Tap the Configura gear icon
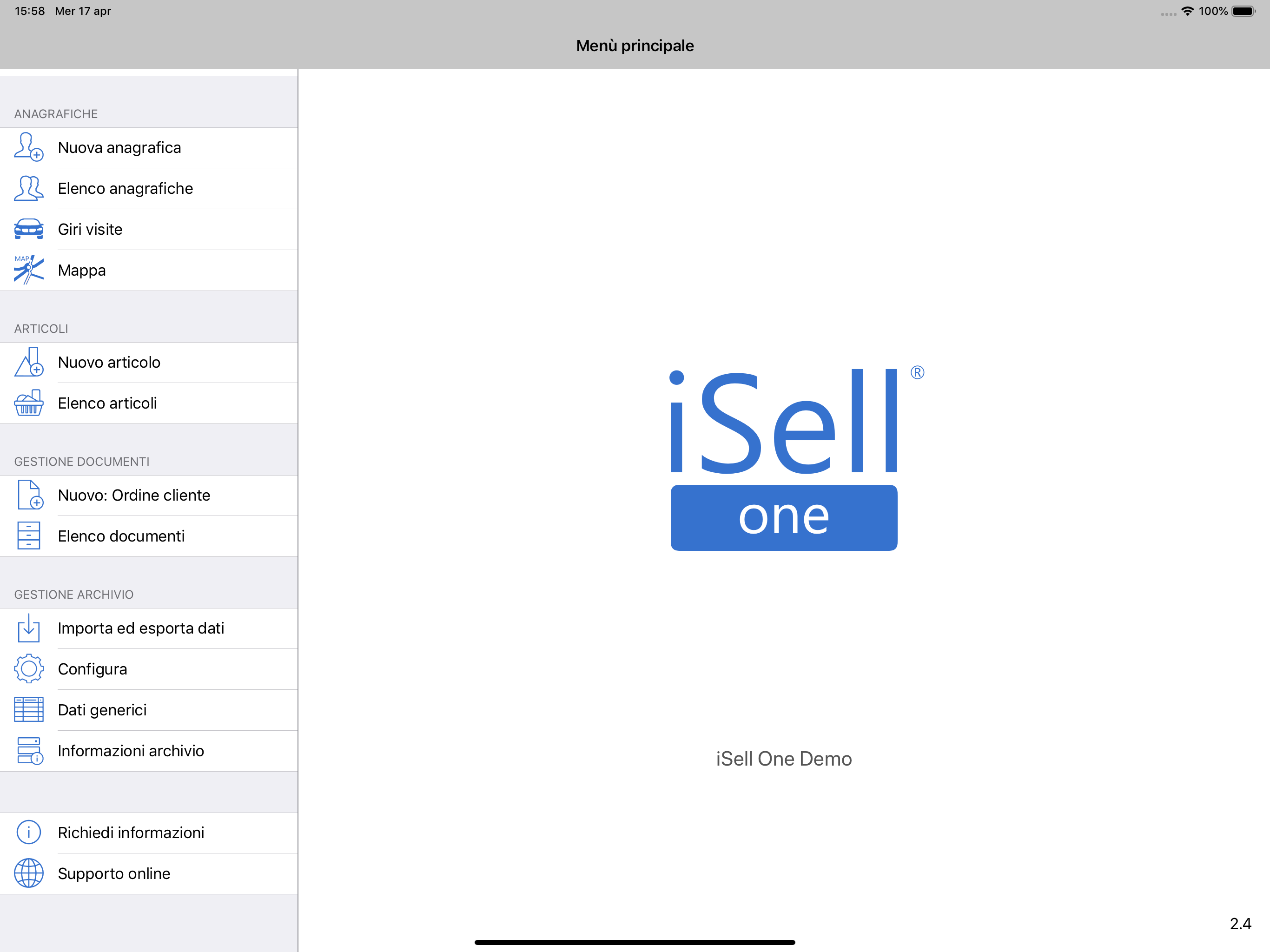Screen dimensions: 1270x952 [x=29, y=669]
